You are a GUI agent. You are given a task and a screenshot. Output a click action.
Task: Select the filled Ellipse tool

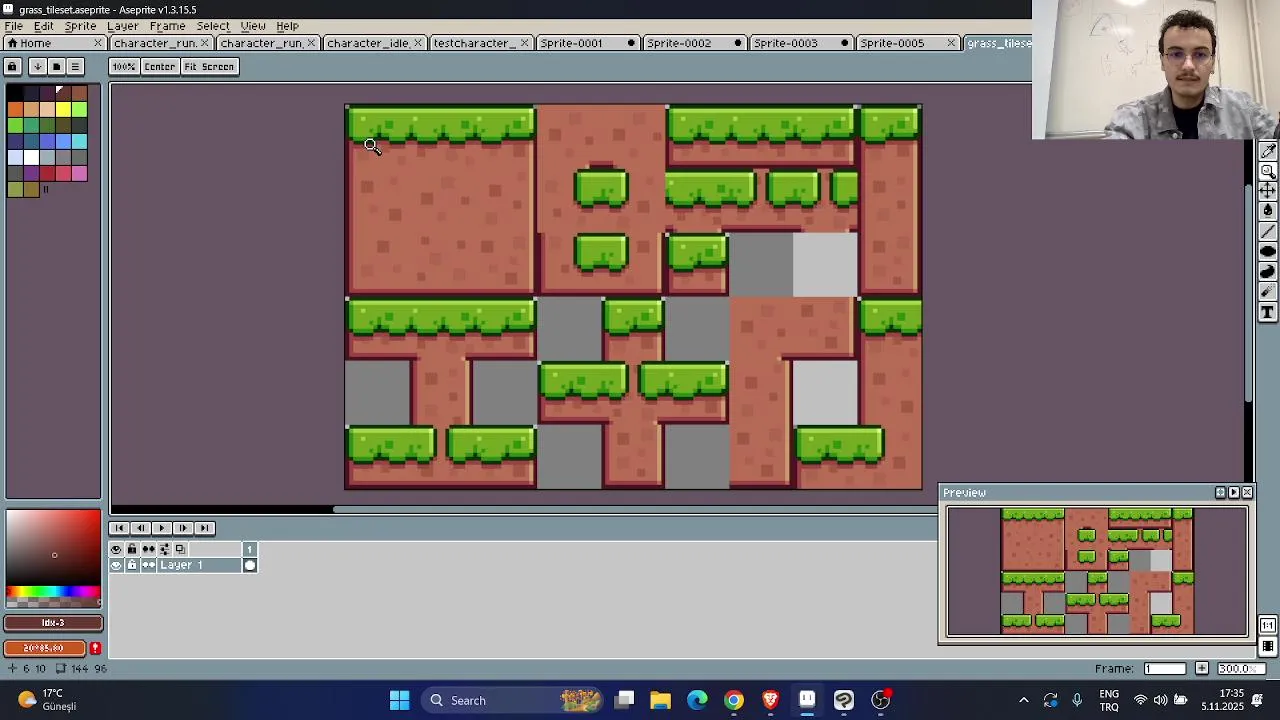click(x=1268, y=251)
